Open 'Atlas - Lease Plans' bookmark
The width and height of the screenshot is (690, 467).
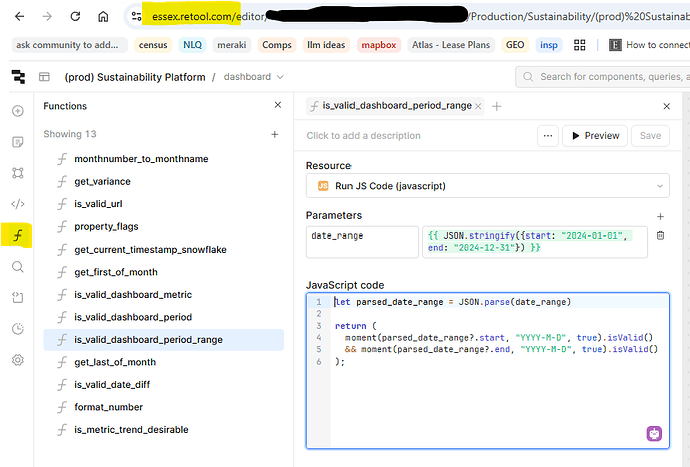coord(451,45)
